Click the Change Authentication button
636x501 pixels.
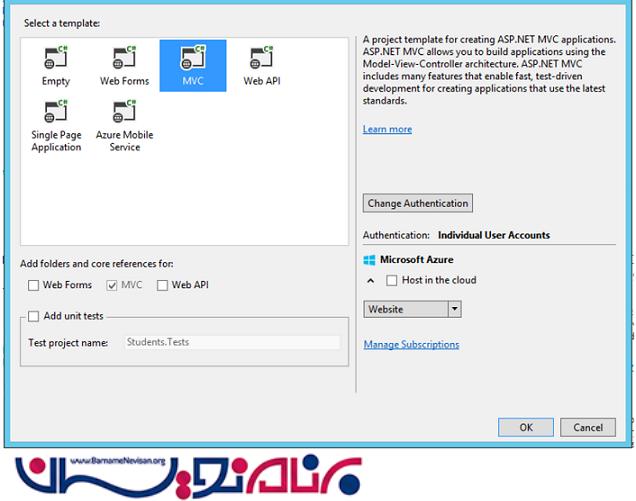click(417, 203)
